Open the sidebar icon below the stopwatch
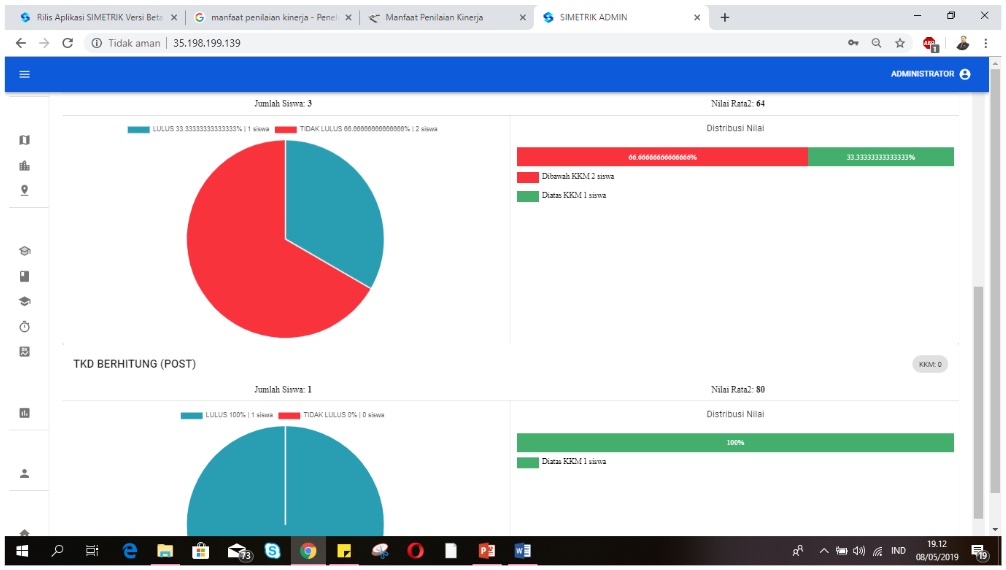 (x=24, y=352)
